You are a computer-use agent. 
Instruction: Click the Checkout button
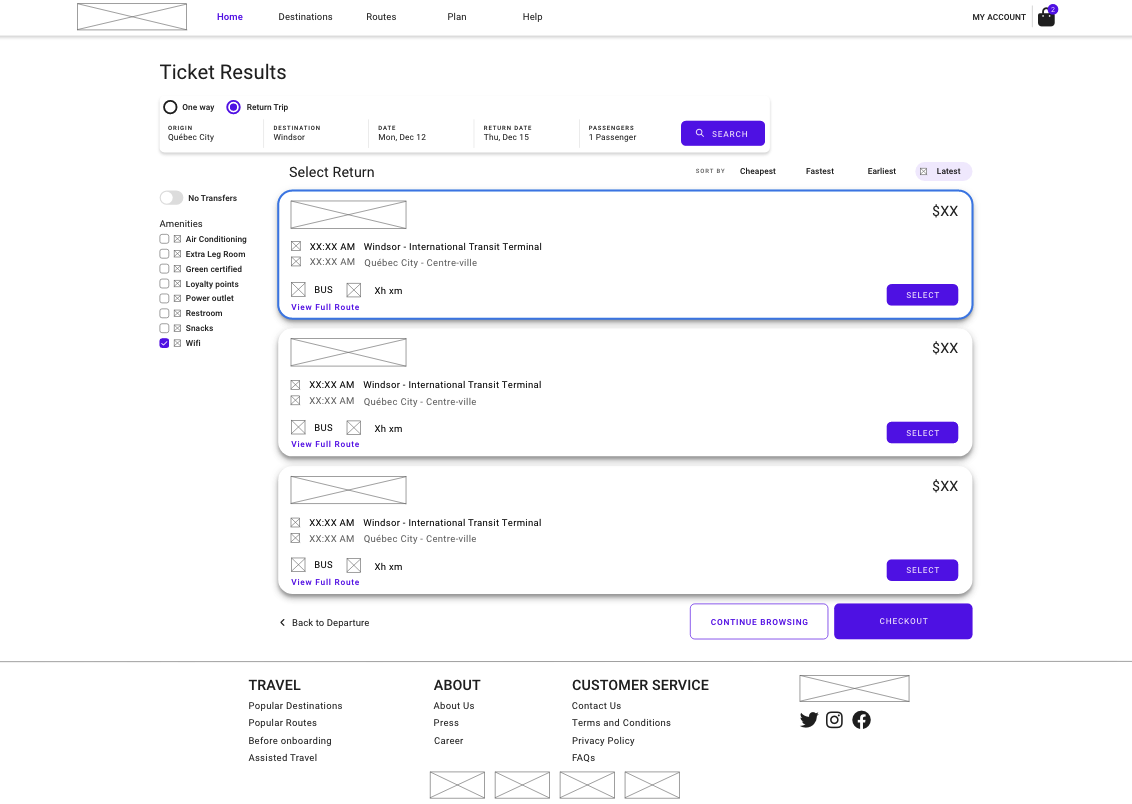[x=903, y=621]
